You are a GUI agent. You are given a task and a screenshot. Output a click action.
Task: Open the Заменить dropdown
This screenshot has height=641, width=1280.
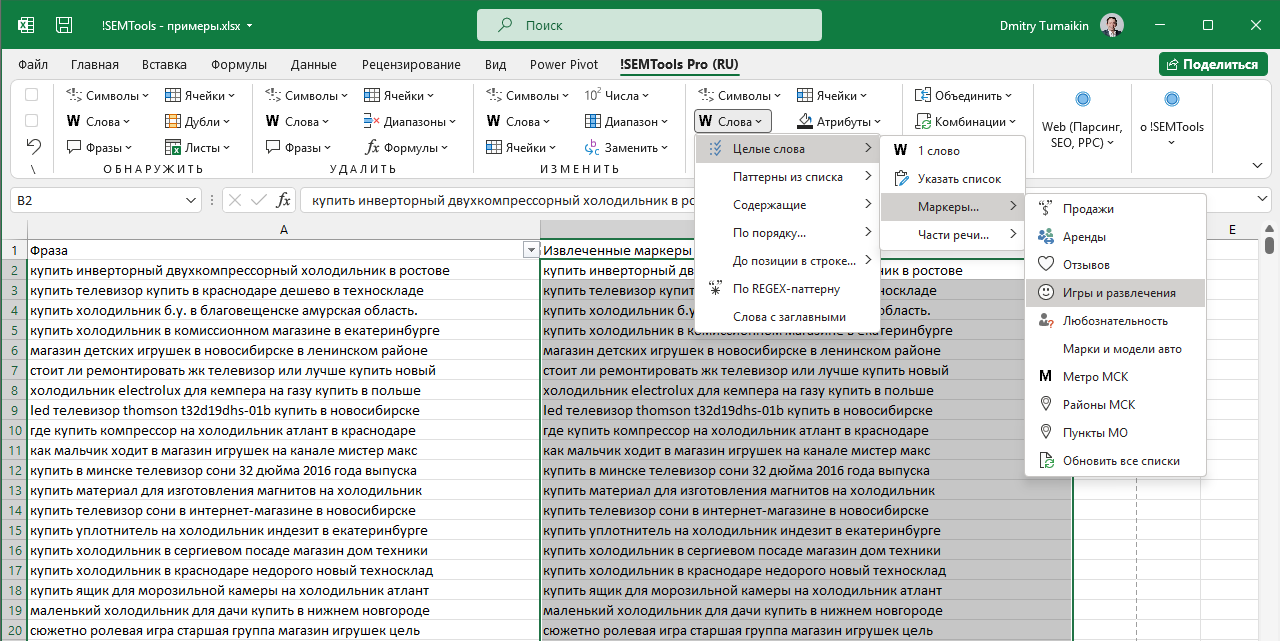tap(626, 147)
